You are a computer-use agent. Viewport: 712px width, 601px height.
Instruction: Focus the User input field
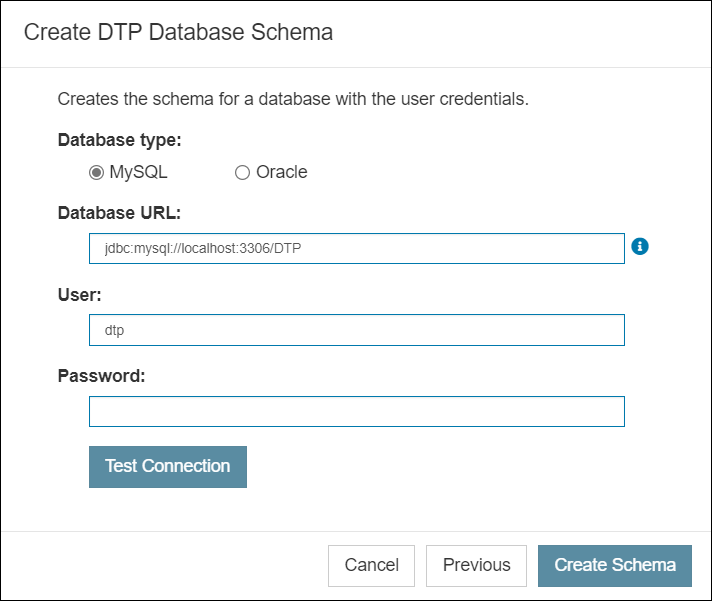click(x=357, y=330)
